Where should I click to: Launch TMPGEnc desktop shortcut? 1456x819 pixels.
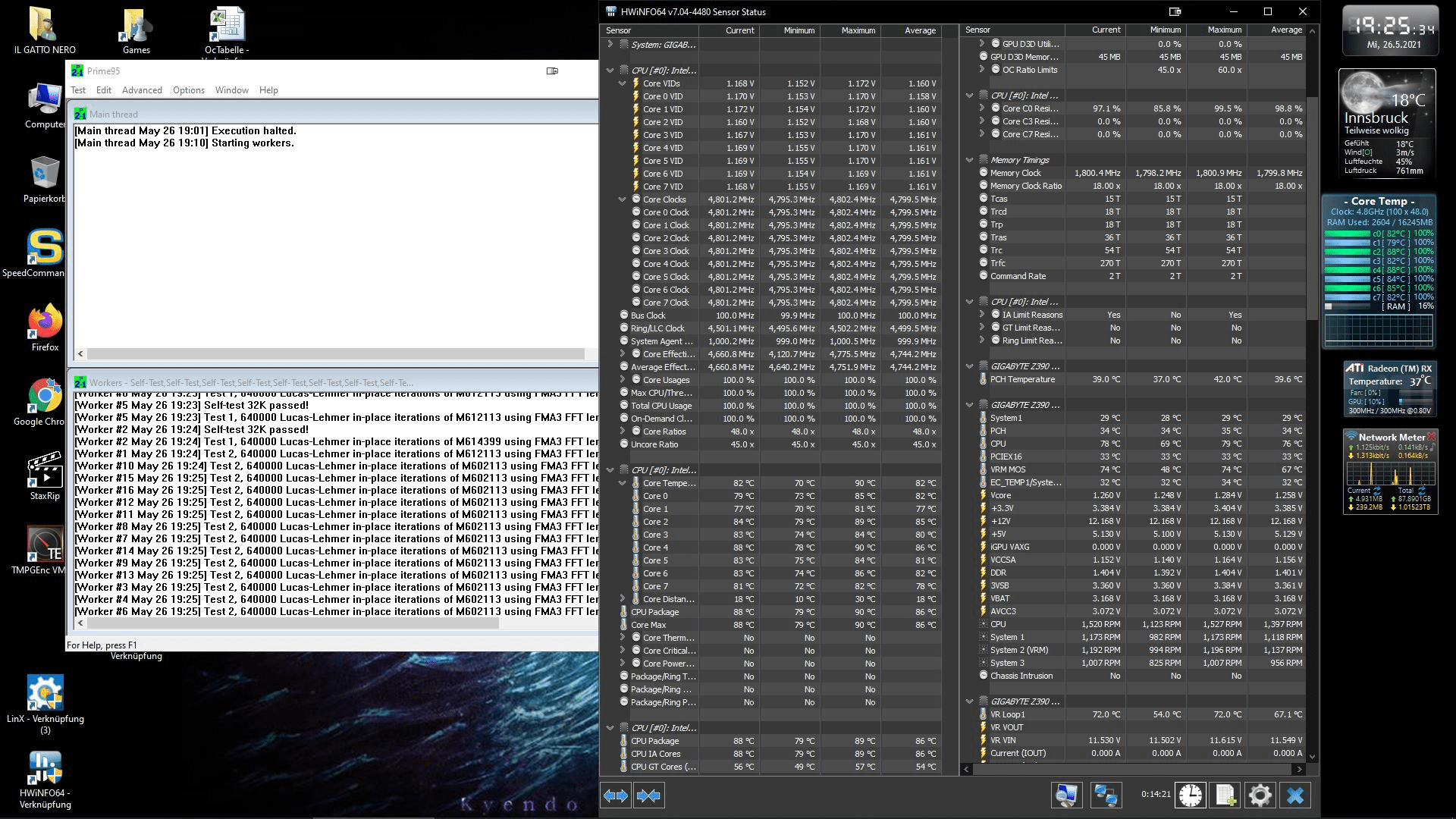[45, 551]
